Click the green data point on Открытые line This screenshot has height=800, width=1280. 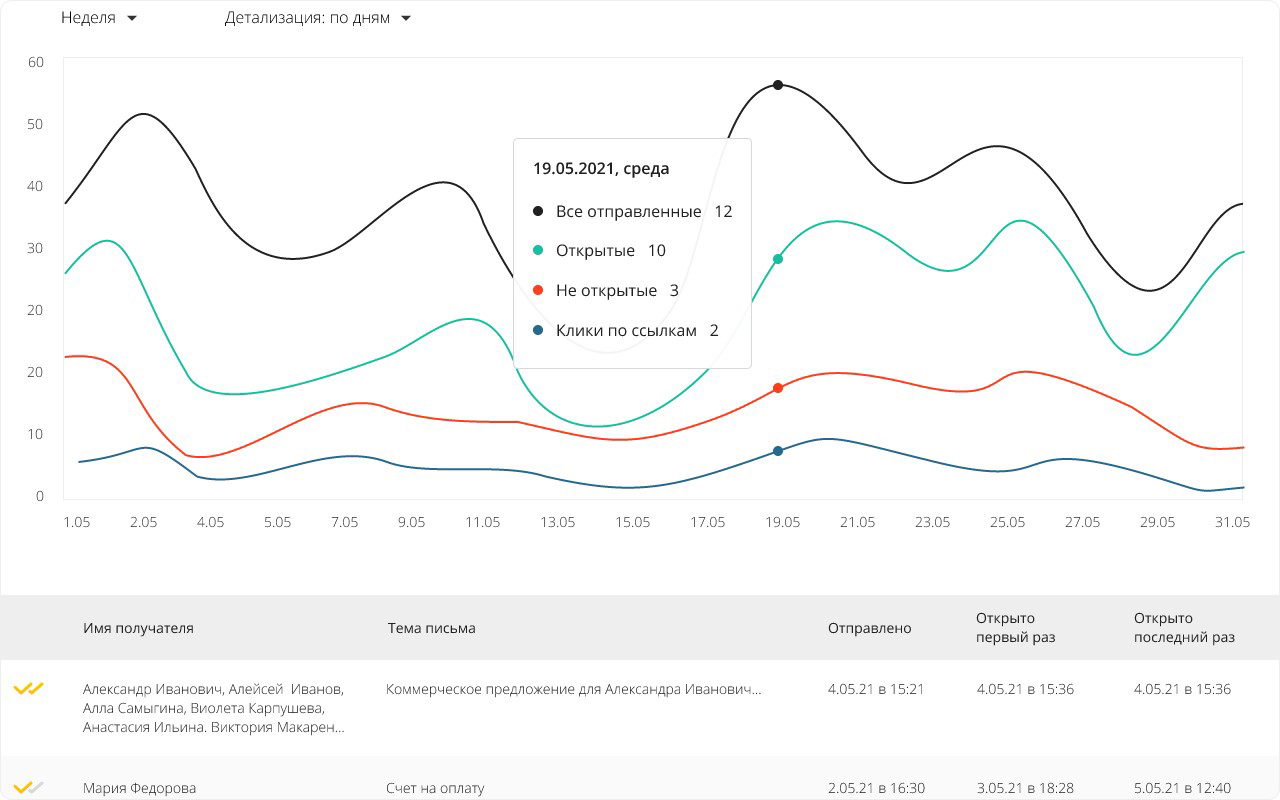click(778, 259)
